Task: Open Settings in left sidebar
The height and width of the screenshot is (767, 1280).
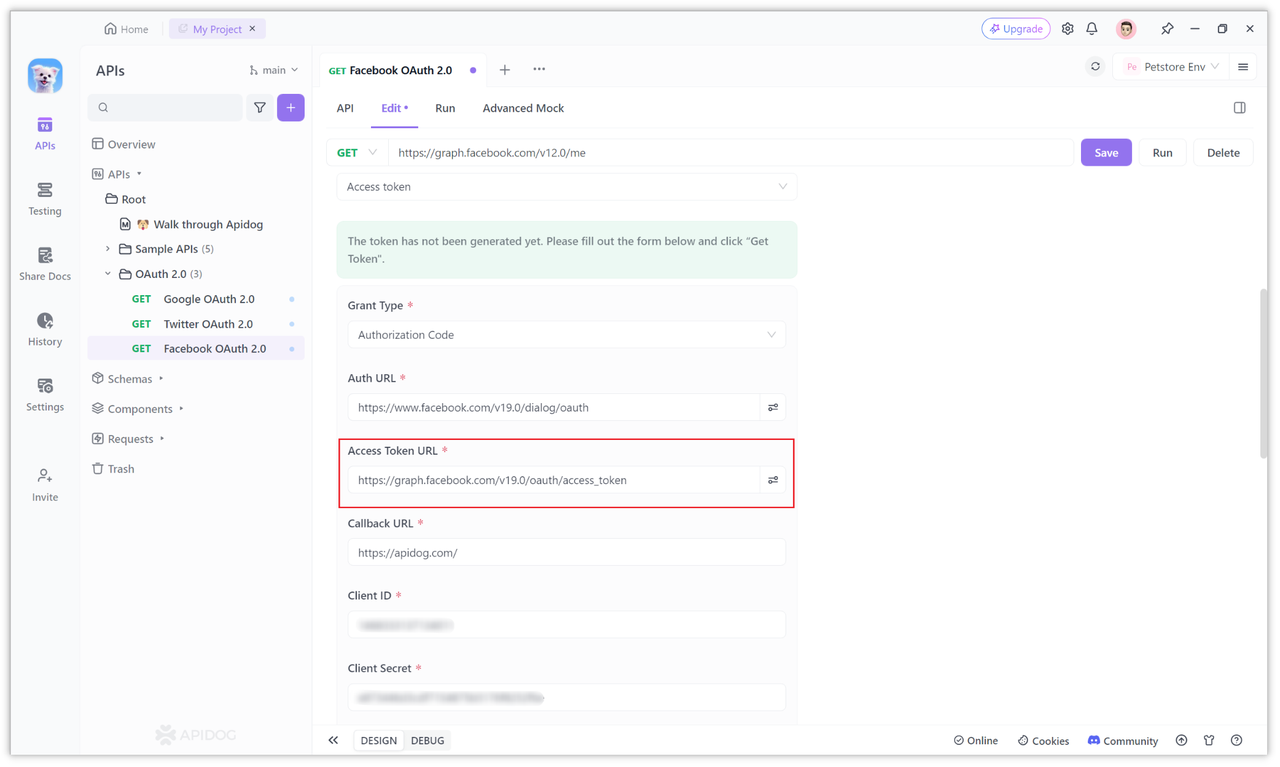Action: click(x=45, y=394)
